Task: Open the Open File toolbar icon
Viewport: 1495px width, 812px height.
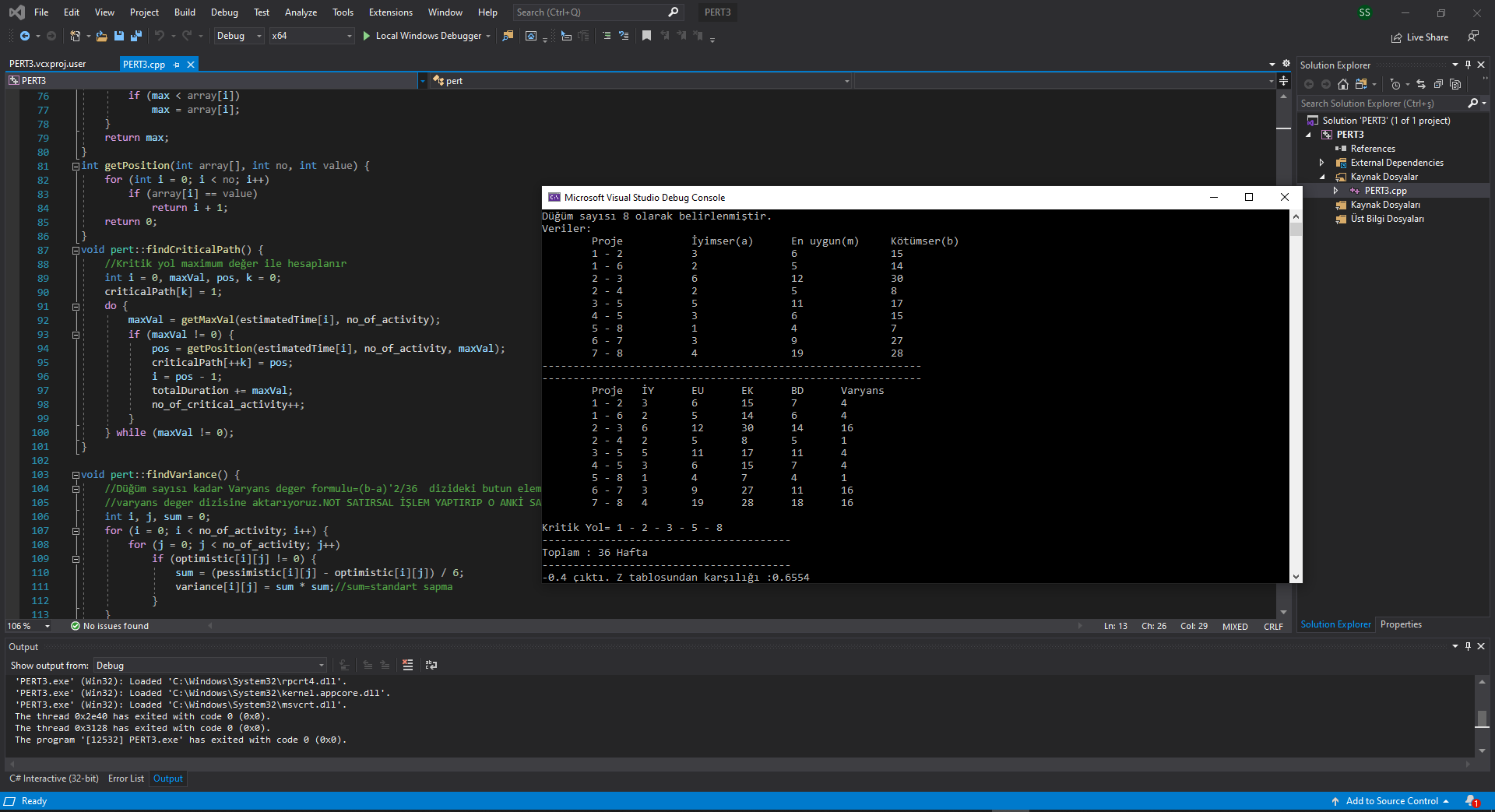Action: pos(102,36)
